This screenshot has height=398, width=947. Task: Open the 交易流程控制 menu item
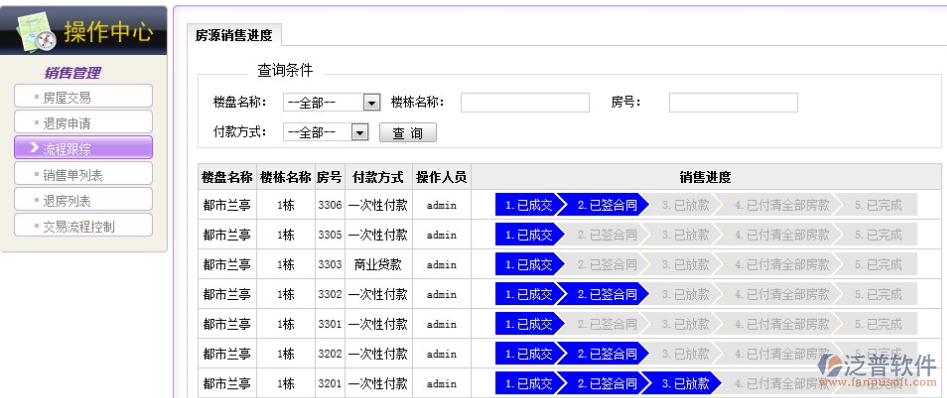(83, 226)
